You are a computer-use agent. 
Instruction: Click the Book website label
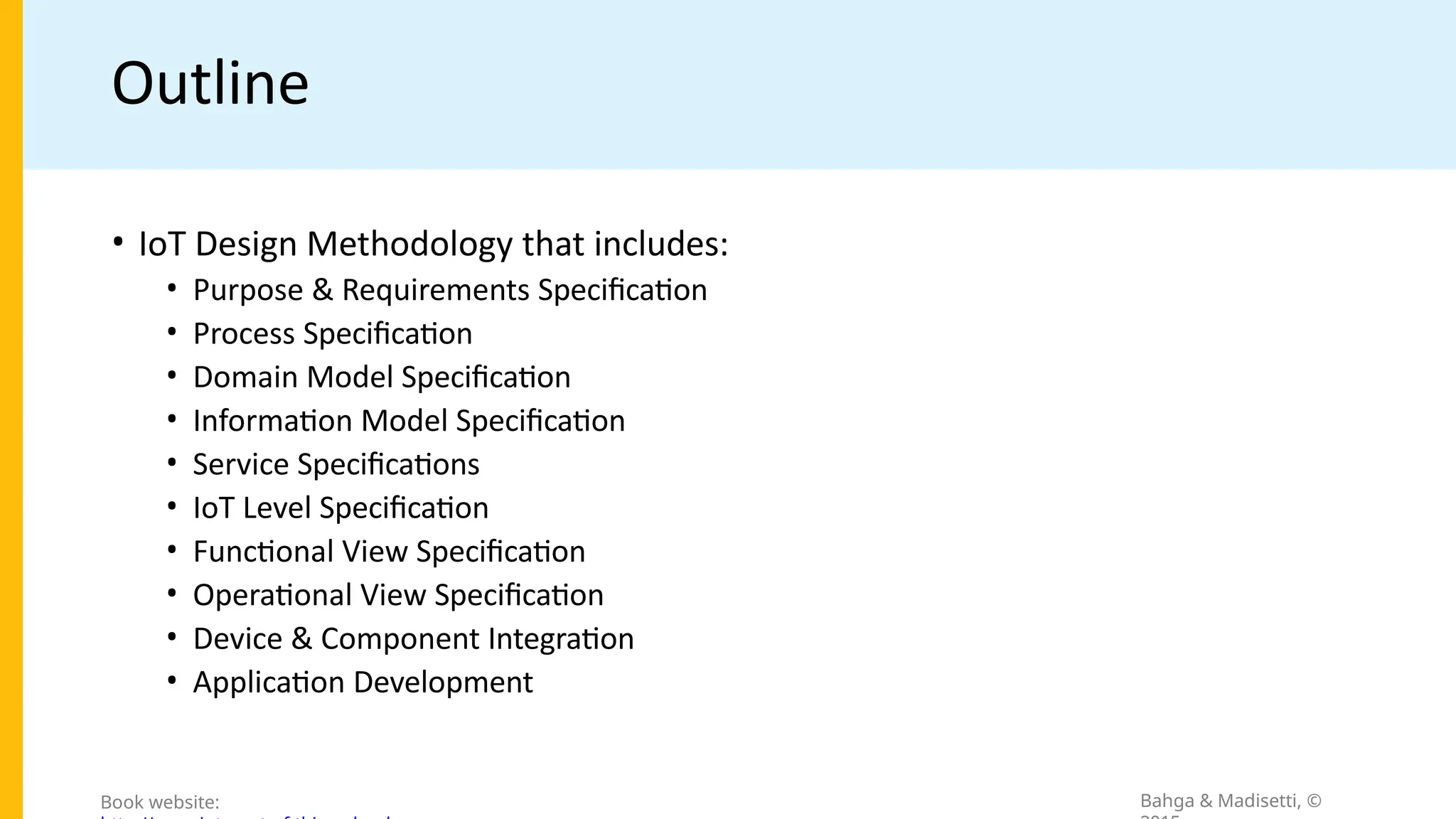[160, 802]
